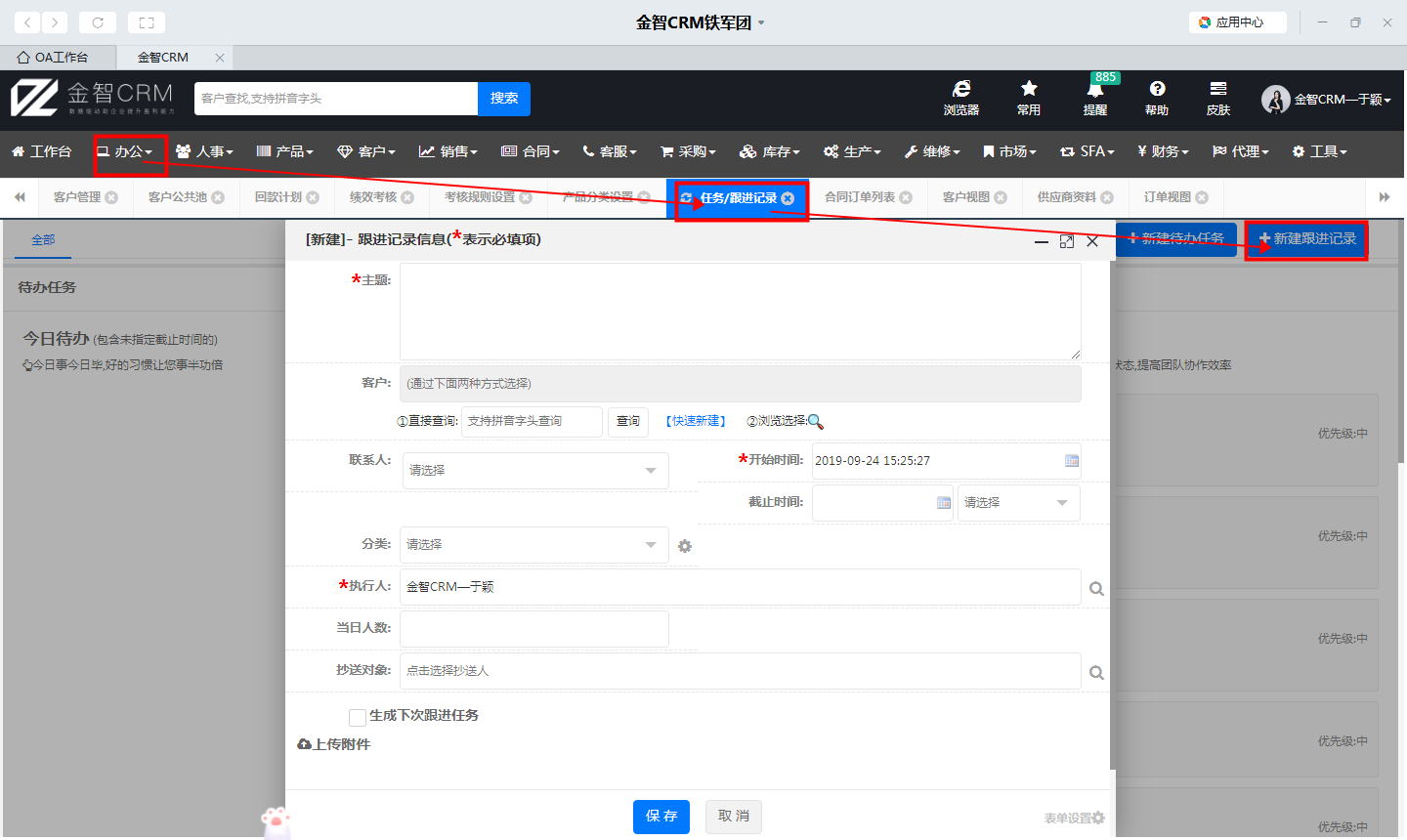Viewport: 1407px width, 840px height.
Task: Open the SFA menu
Action: [x=1087, y=151]
